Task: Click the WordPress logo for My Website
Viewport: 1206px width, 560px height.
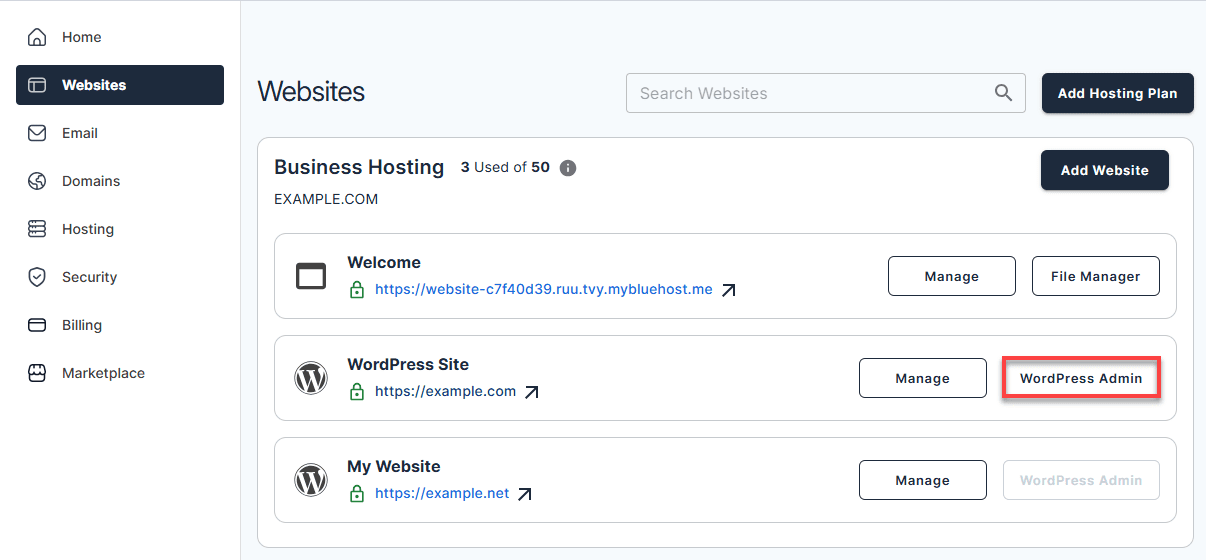Action: point(311,480)
